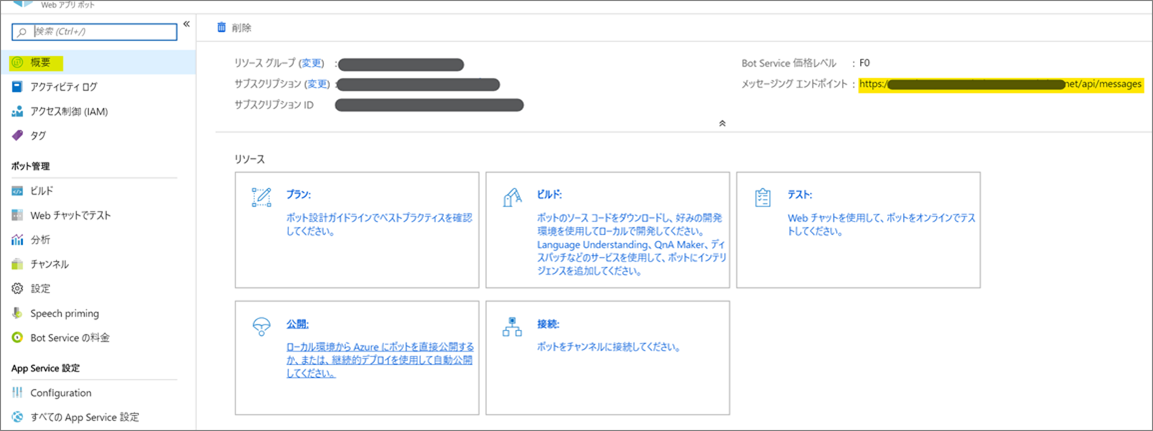Collapse the essentials section chevron
The width and height of the screenshot is (1153, 431).
(x=722, y=123)
